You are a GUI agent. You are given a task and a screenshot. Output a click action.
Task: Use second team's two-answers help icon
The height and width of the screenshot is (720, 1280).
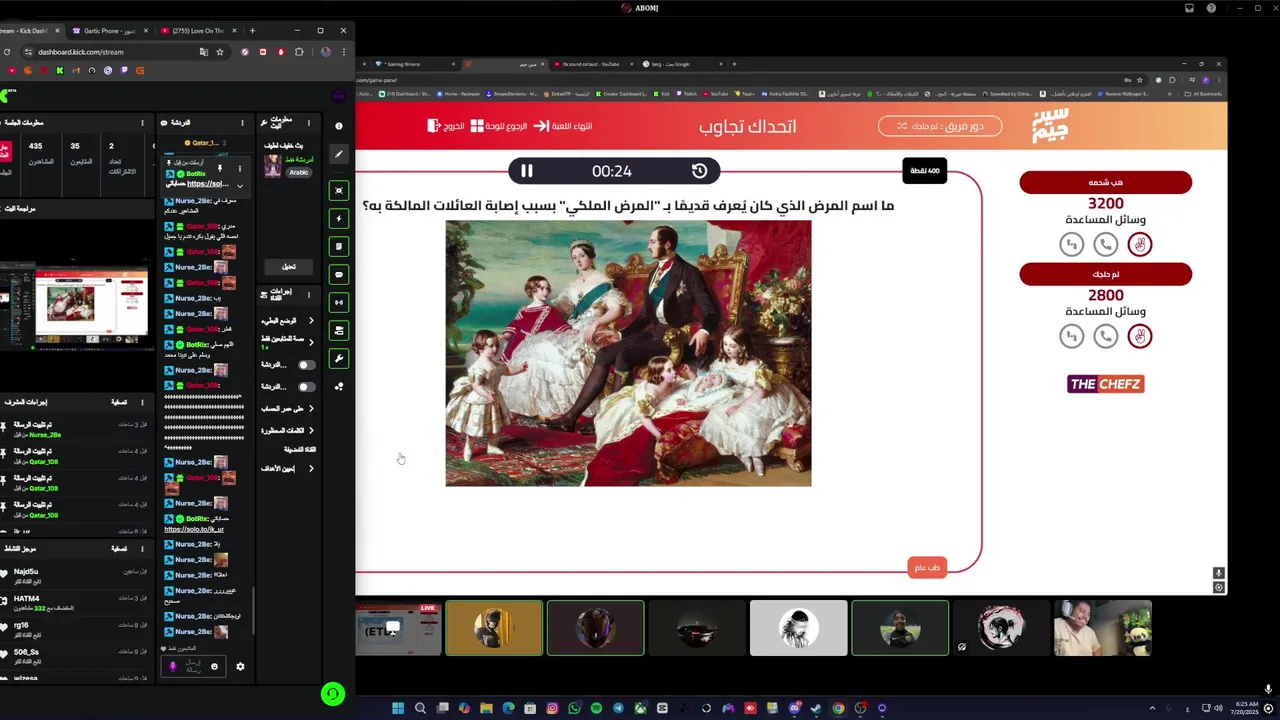[1139, 336]
